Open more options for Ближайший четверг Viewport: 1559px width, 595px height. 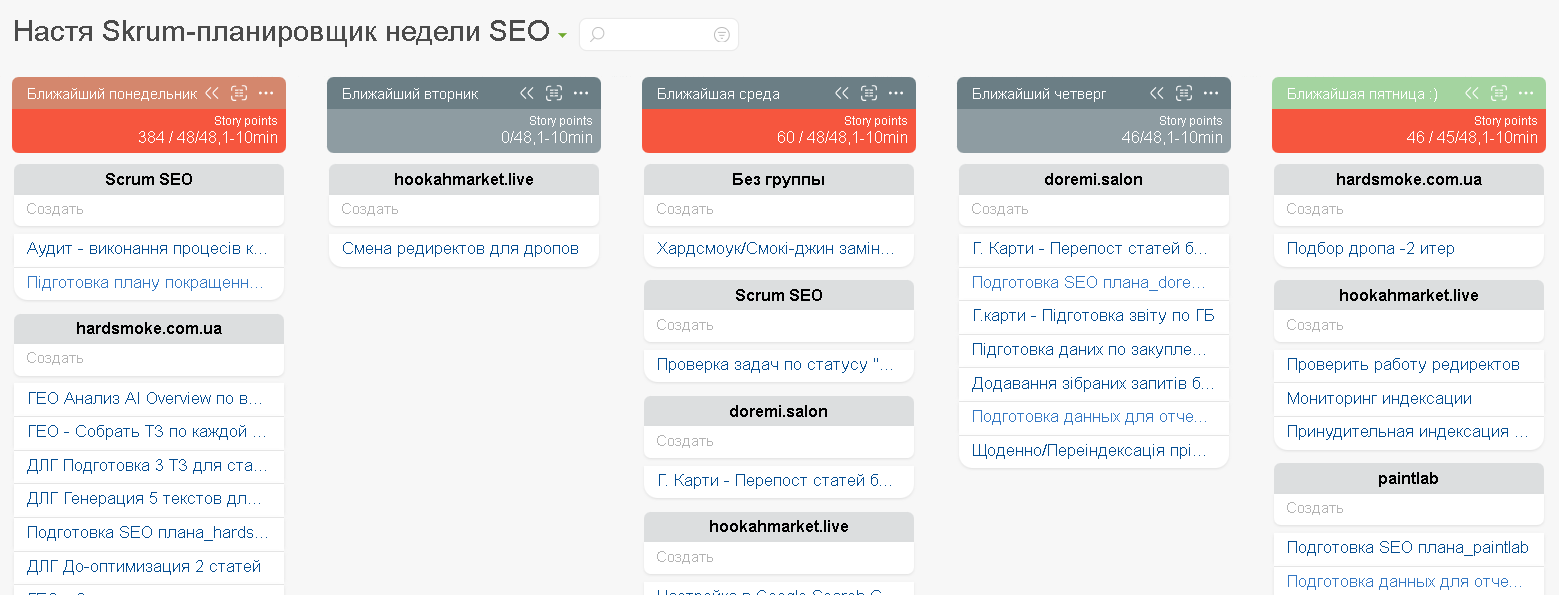coord(1211,93)
